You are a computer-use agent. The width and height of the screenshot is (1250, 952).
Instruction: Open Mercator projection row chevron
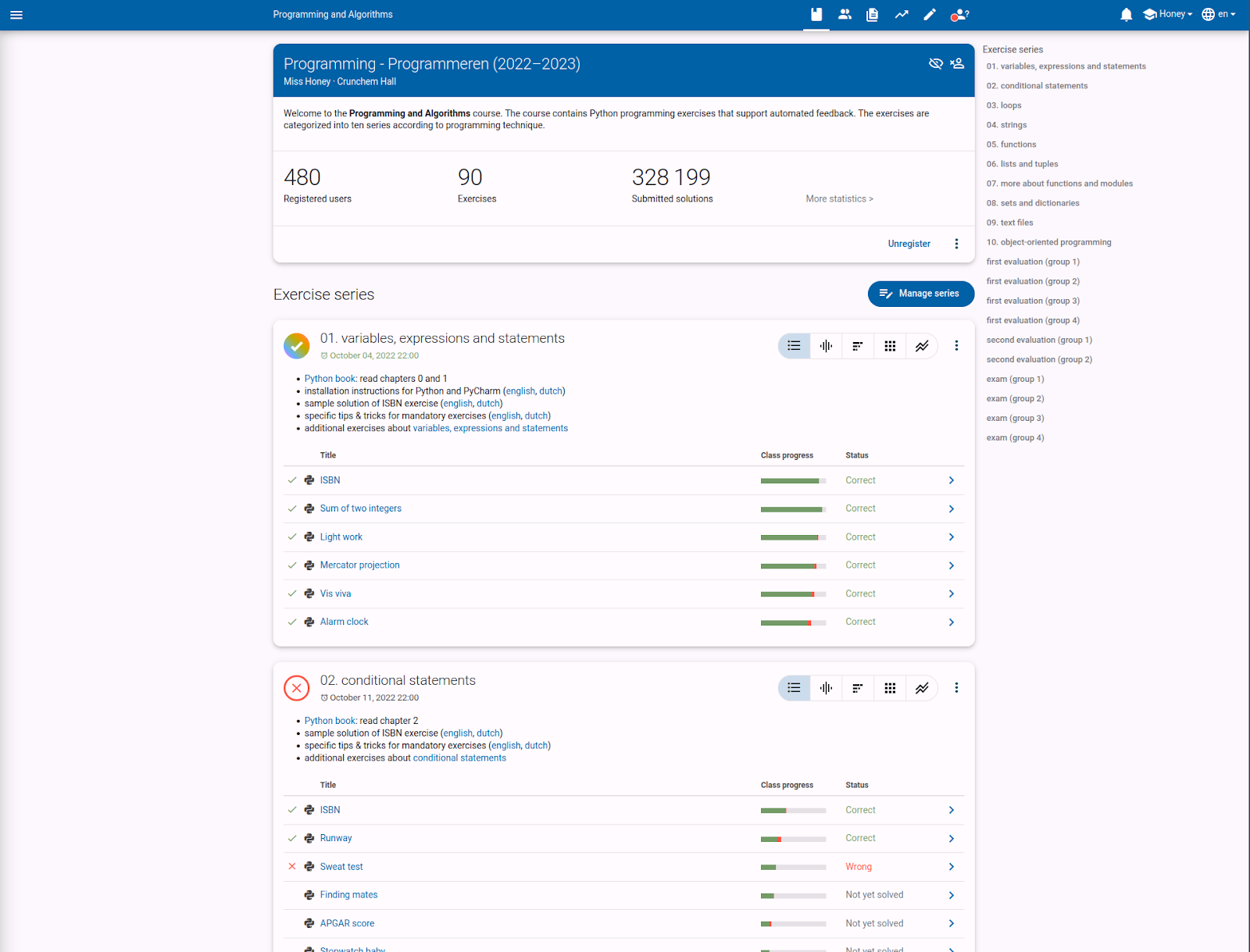952,565
